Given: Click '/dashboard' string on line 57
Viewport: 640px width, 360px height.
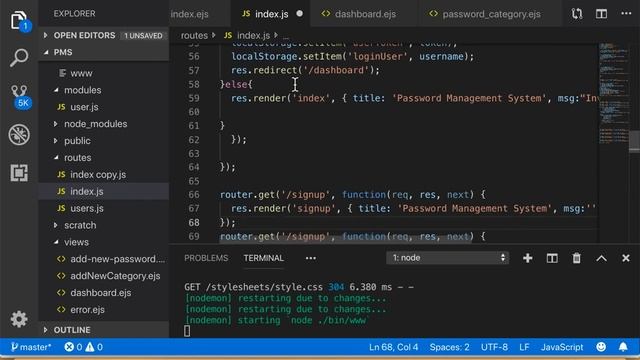Looking at the screenshot, I should click(x=336, y=70).
